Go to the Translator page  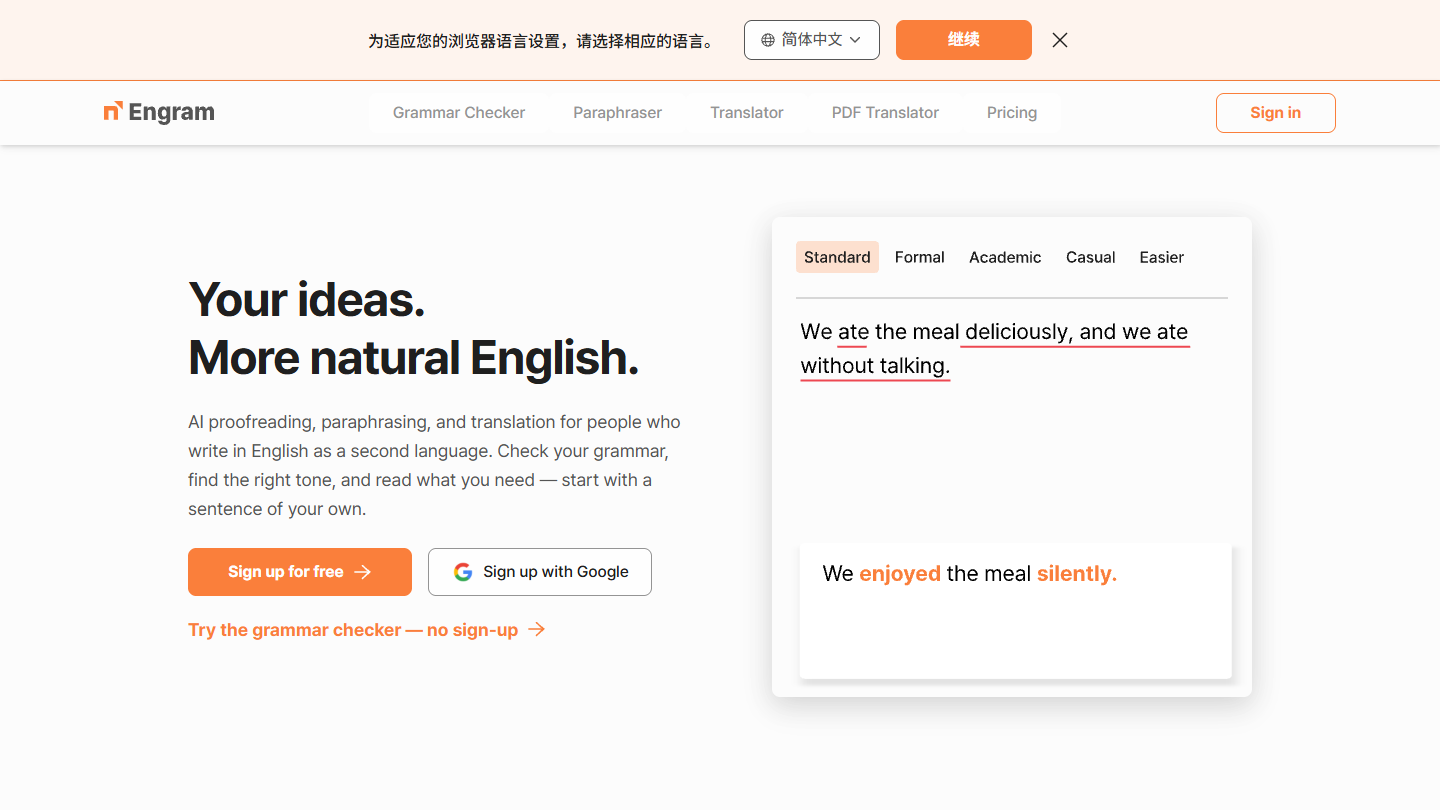[747, 113]
